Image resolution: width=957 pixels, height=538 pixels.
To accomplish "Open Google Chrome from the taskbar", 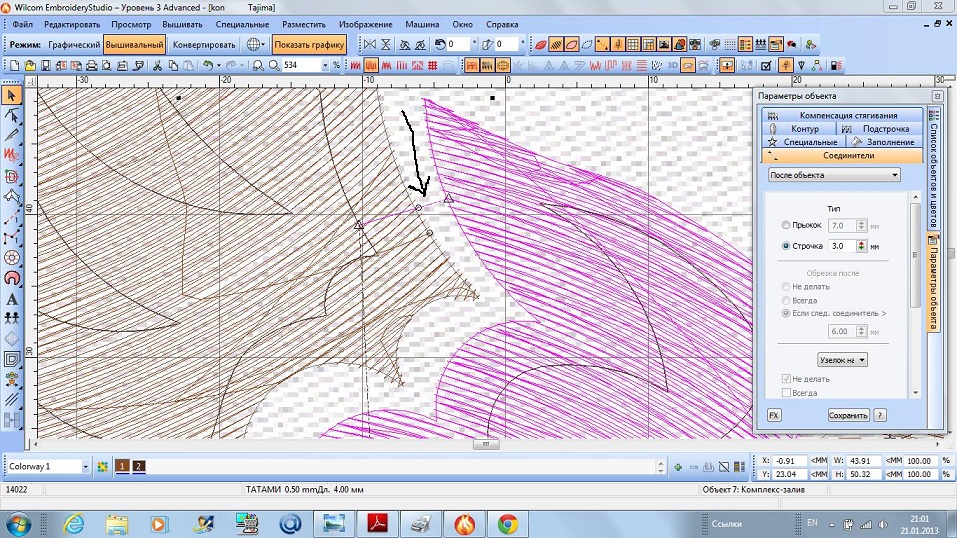I will [x=507, y=523].
